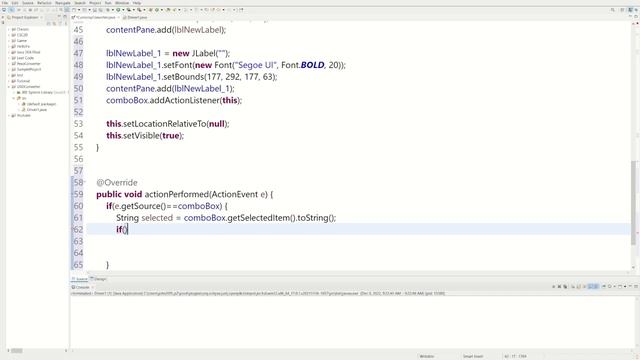
Task: Open the Window menu
Action: (x=122, y=3)
